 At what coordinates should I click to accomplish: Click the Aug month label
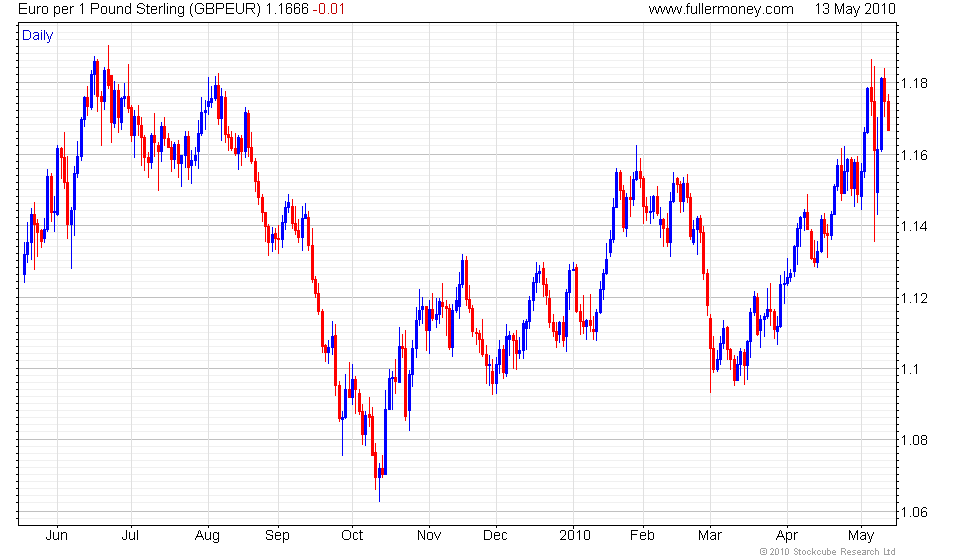click(x=208, y=536)
